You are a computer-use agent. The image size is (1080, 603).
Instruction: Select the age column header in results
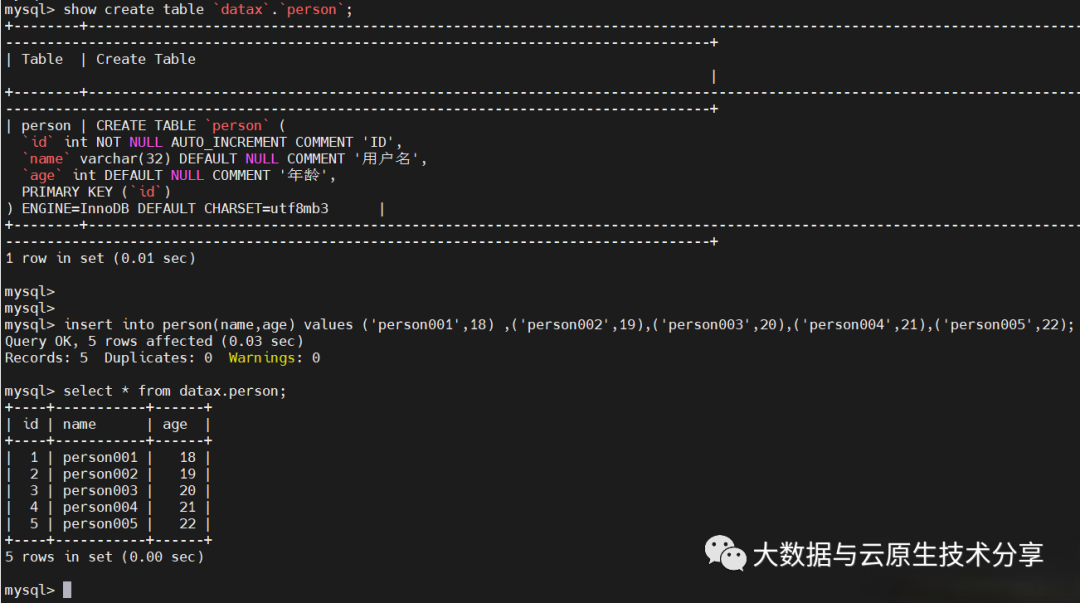(x=175, y=424)
